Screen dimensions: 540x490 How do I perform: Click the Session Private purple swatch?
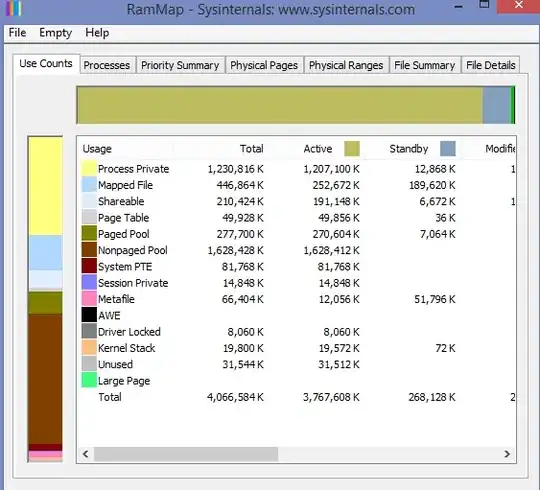pyautogui.click(x=89, y=283)
